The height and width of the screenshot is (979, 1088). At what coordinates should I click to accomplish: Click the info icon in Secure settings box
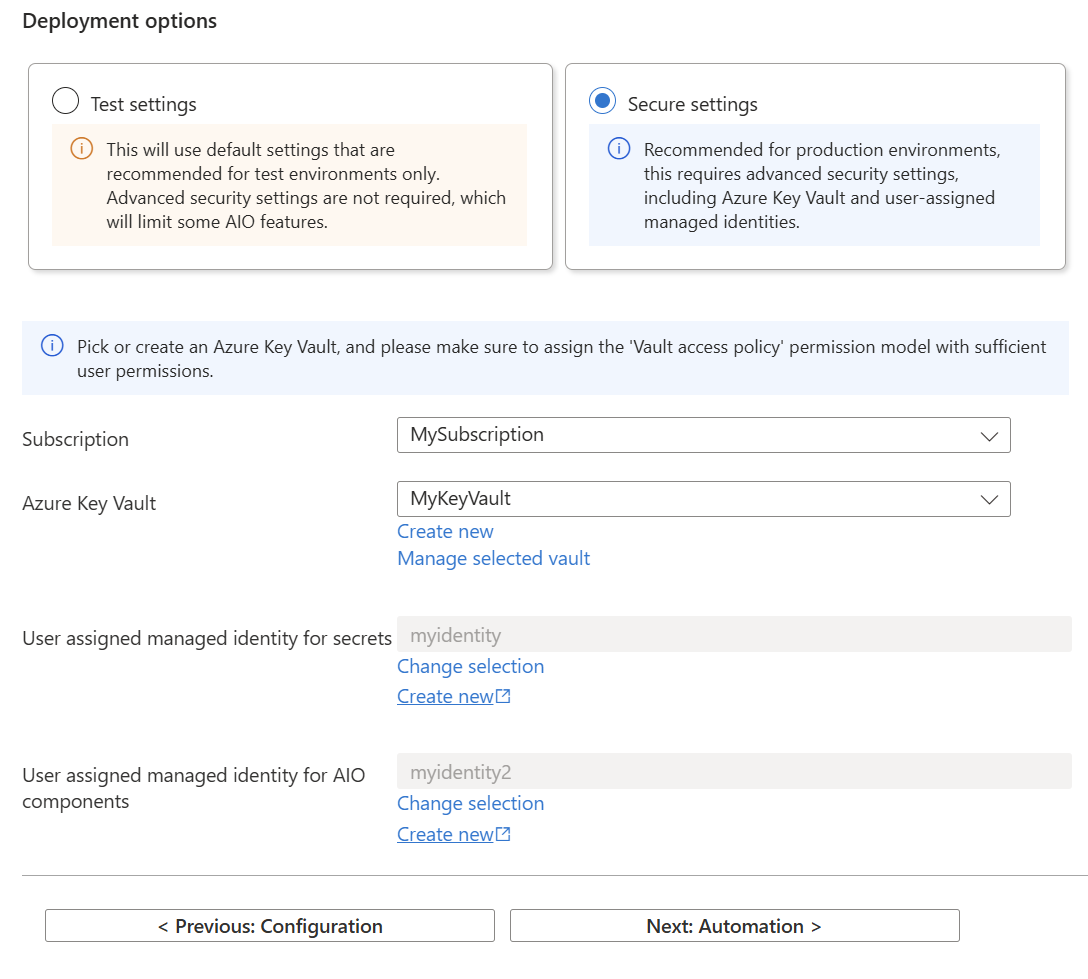[618, 148]
